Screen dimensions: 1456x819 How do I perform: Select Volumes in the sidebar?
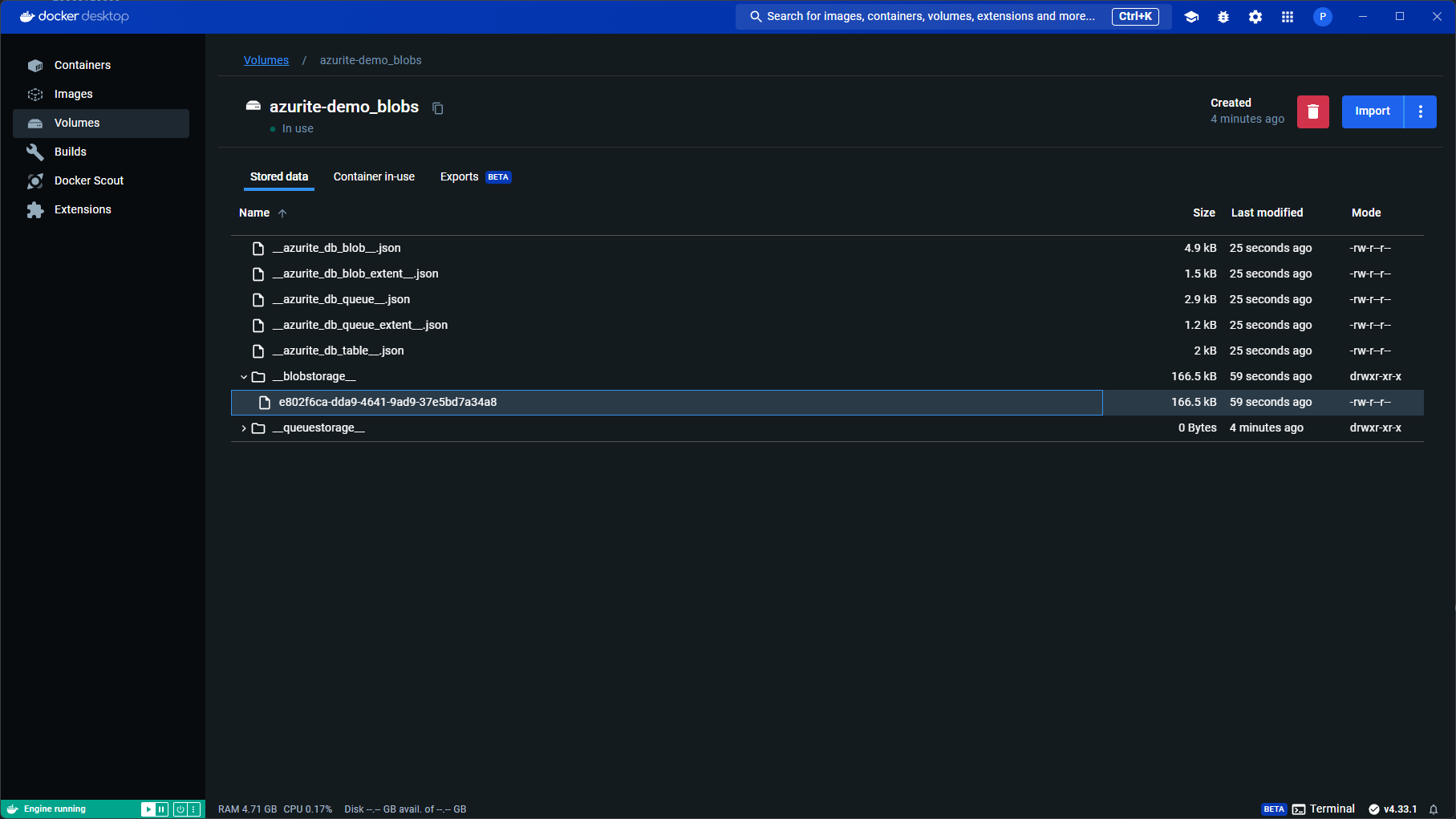[x=100, y=123]
